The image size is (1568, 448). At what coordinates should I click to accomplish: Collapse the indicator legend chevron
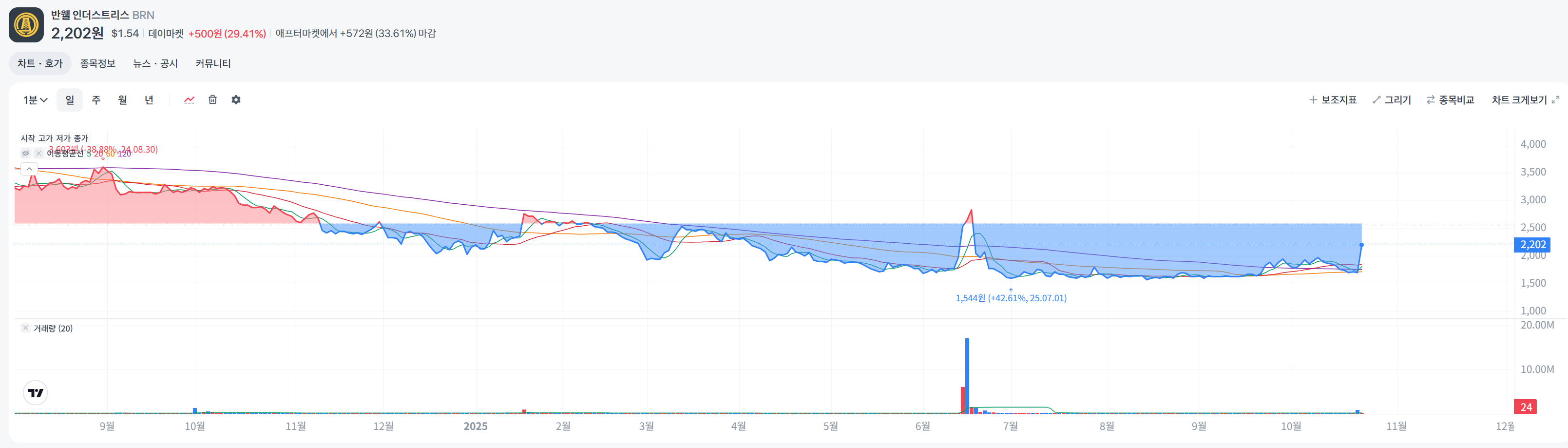29,169
